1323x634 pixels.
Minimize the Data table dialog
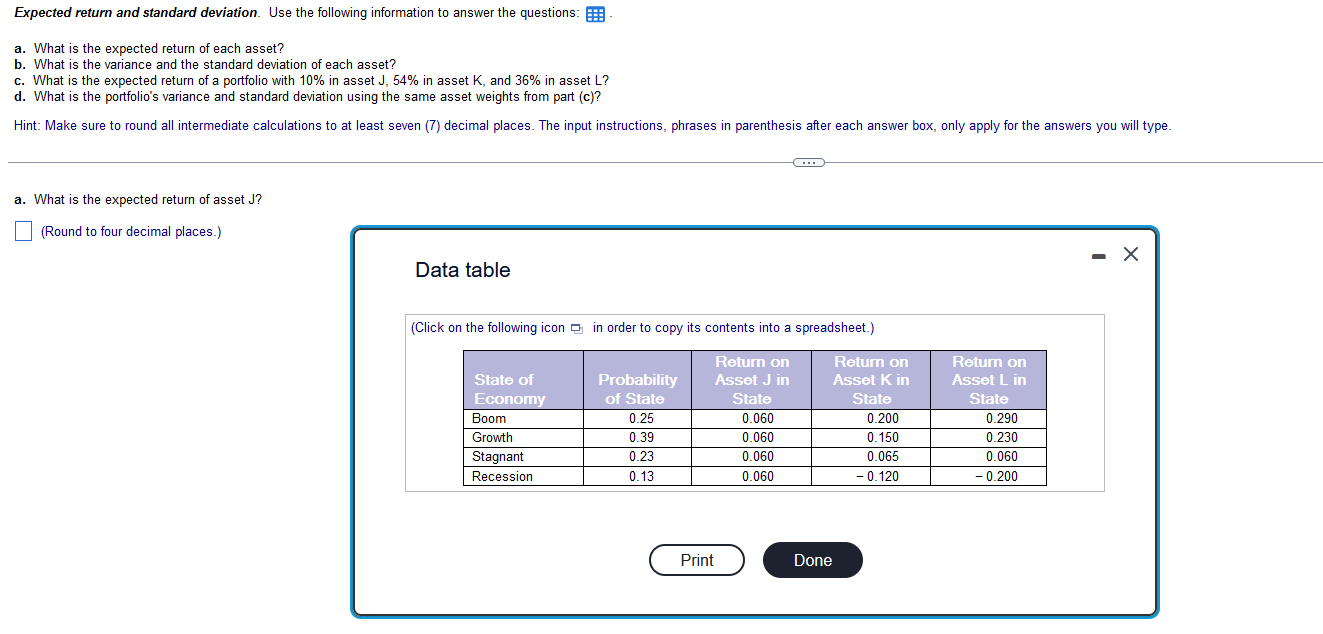1097,255
